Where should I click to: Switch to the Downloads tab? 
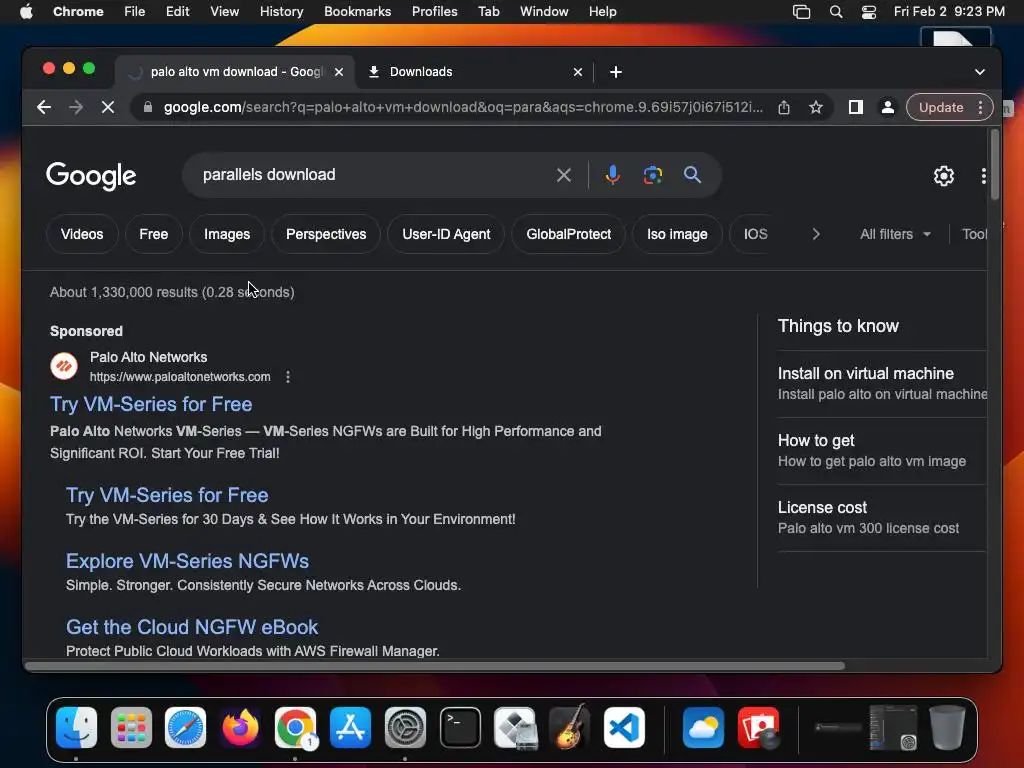click(475, 72)
